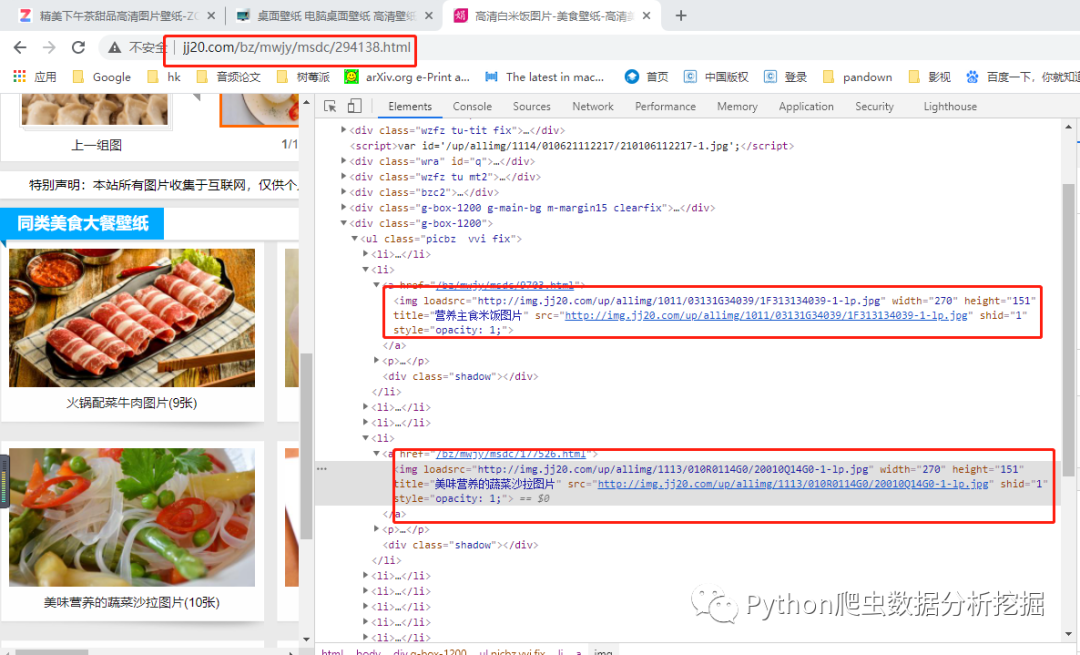Collapse the ul class picbz vvi fix node
1080x655 pixels.
(x=354, y=238)
